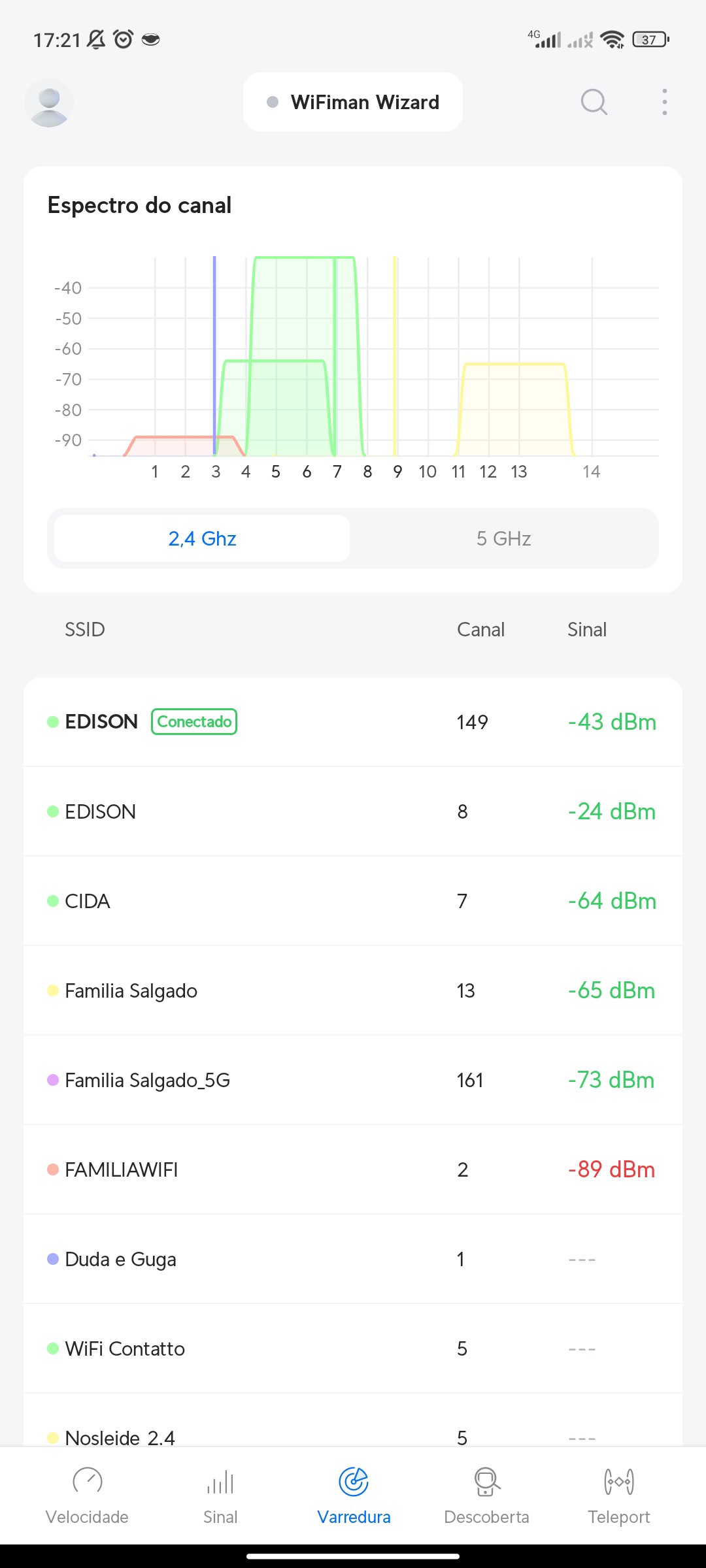Image resolution: width=706 pixels, height=1568 pixels.
Task: Tap the Conectado badge
Action: 194,722
